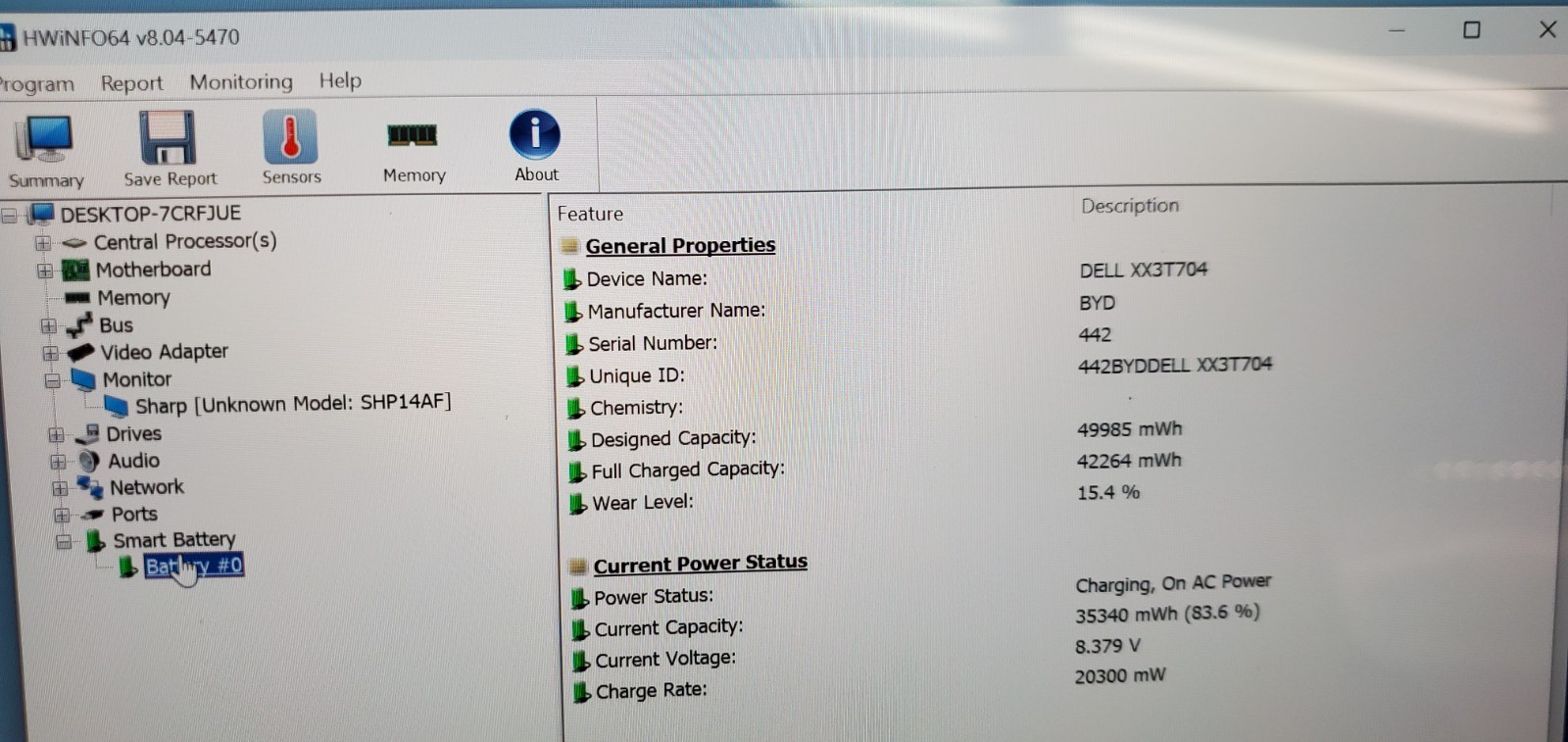
Task: Click the 20300 mW charge rate value
Action: (1120, 676)
